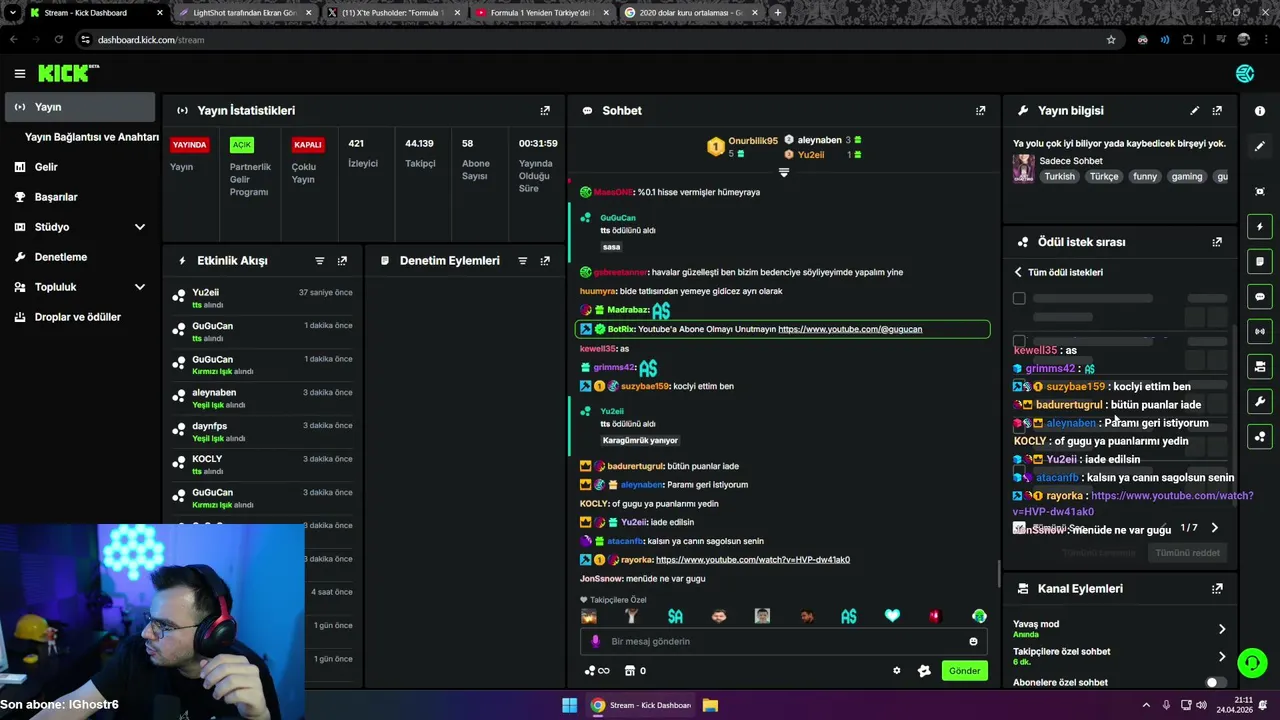Toggle the lightning bolt widget in the right sidebar
This screenshot has height=720, width=1280.
(x=1260, y=227)
